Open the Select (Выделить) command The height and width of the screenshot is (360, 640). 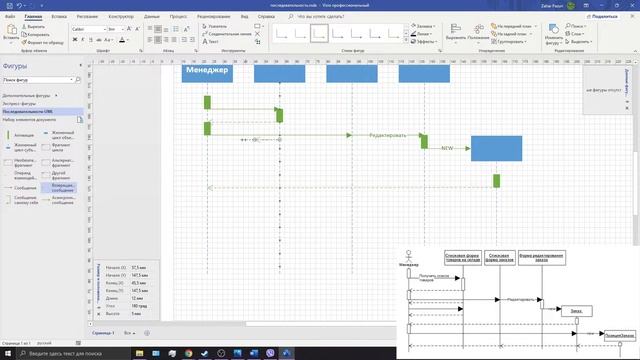coord(579,41)
